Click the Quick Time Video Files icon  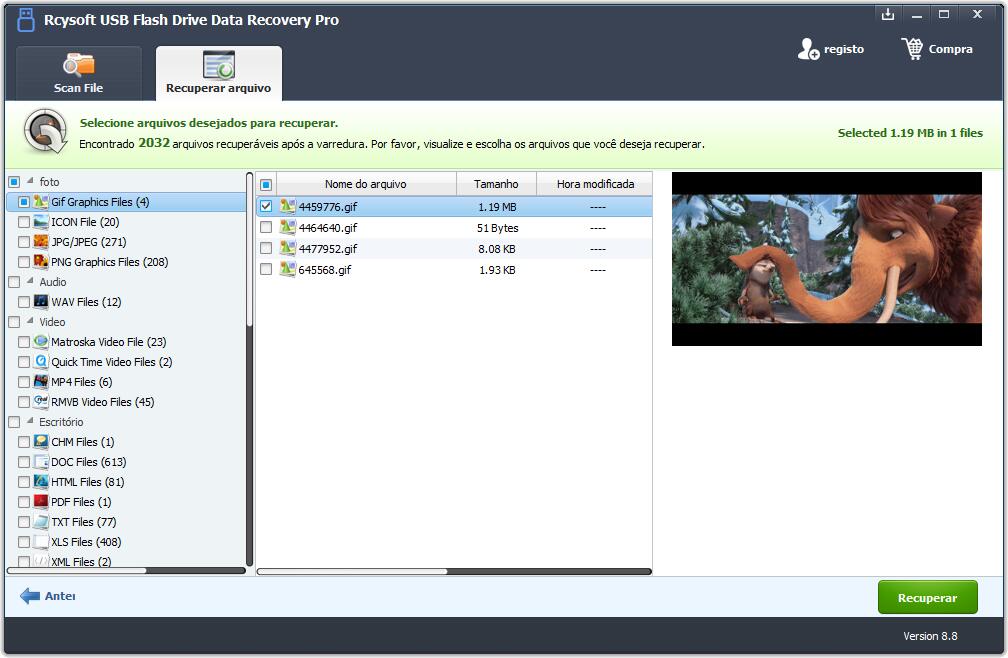point(40,361)
